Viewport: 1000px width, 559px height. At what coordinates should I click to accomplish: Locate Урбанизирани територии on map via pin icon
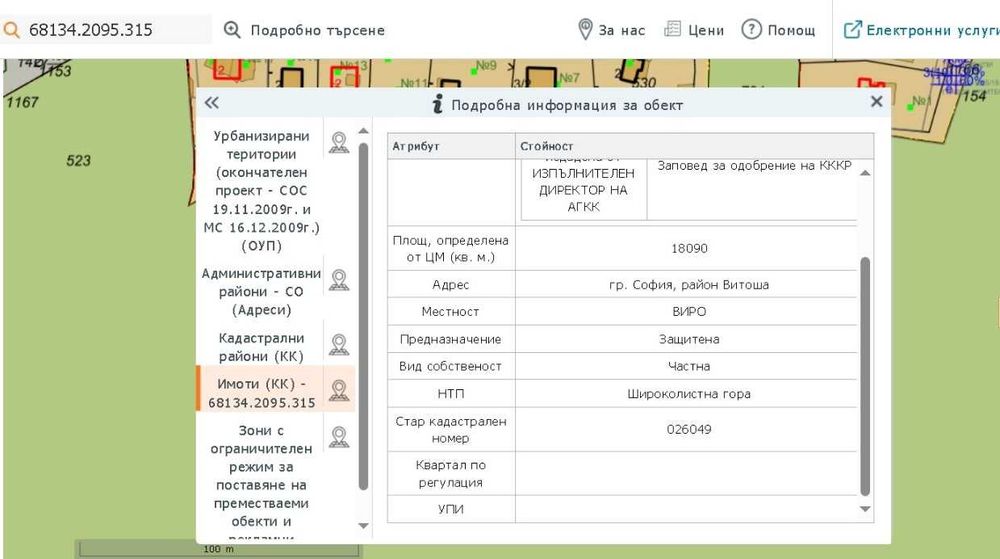[x=339, y=143]
